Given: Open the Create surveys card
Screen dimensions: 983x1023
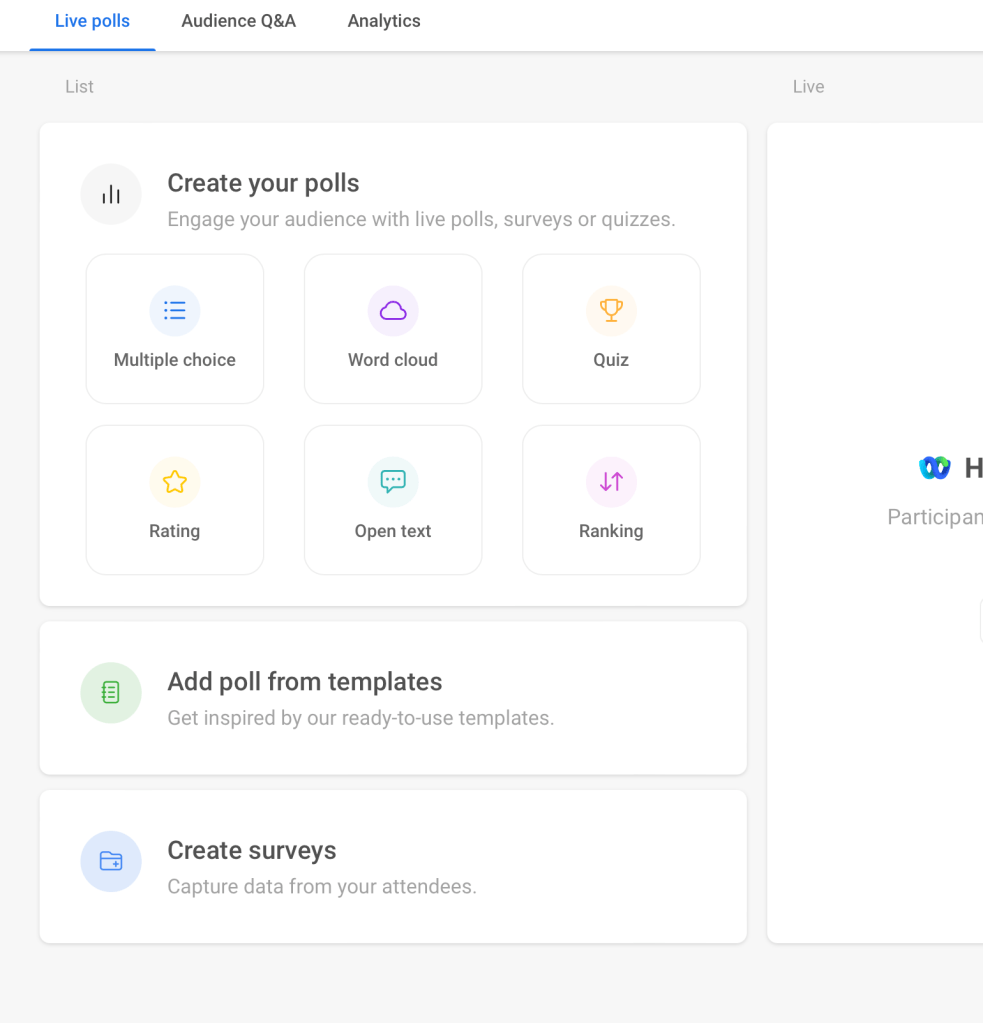Looking at the screenshot, I should (393, 866).
